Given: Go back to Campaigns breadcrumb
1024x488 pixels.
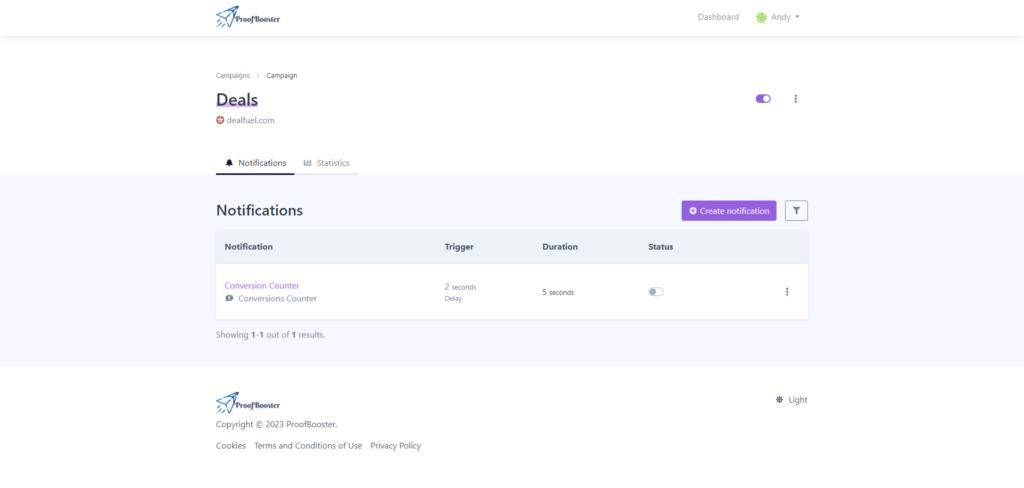Looking at the screenshot, I should (x=232, y=76).
